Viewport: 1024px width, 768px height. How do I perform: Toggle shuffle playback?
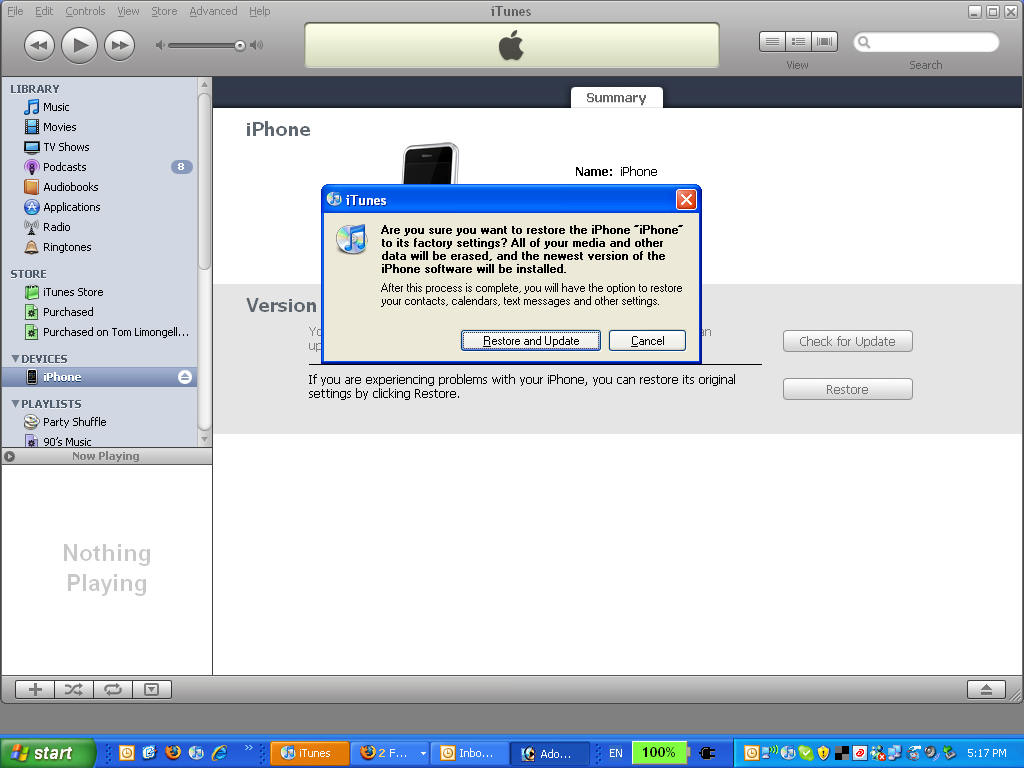pyautogui.click(x=74, y=689)
